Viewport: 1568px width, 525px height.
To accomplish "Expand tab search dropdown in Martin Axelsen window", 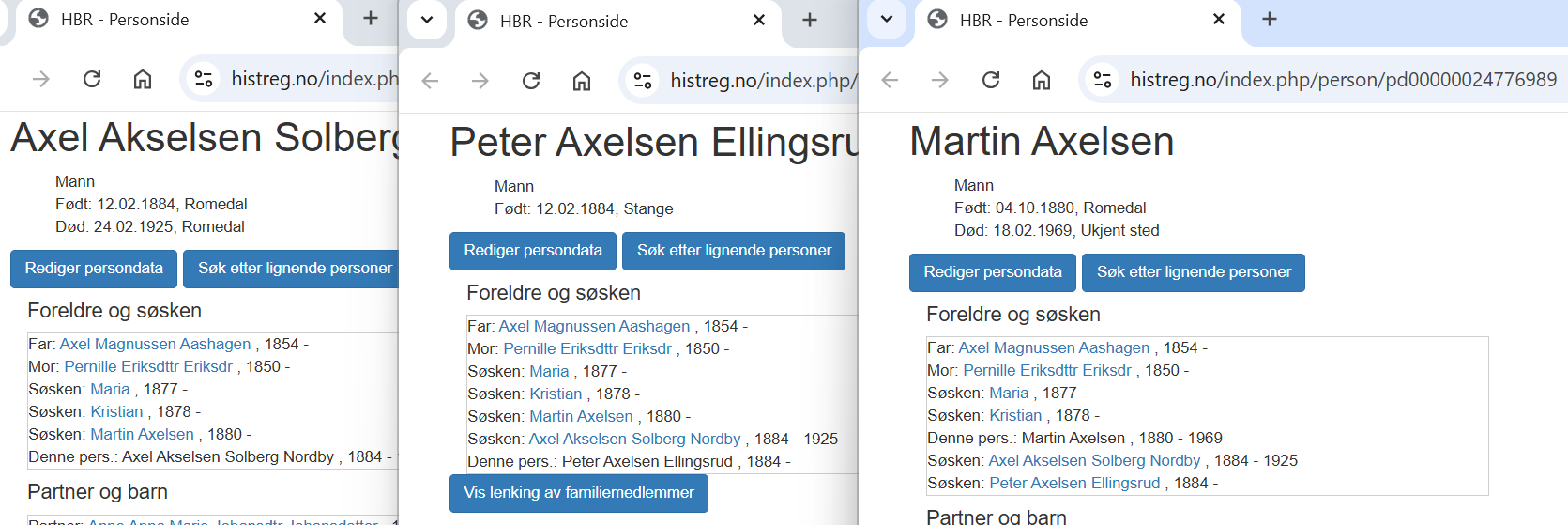I will click(887, 19).
